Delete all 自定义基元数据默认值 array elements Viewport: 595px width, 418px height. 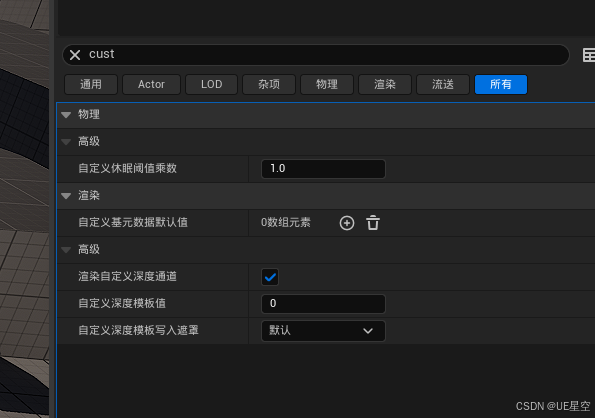pos(373,223)
